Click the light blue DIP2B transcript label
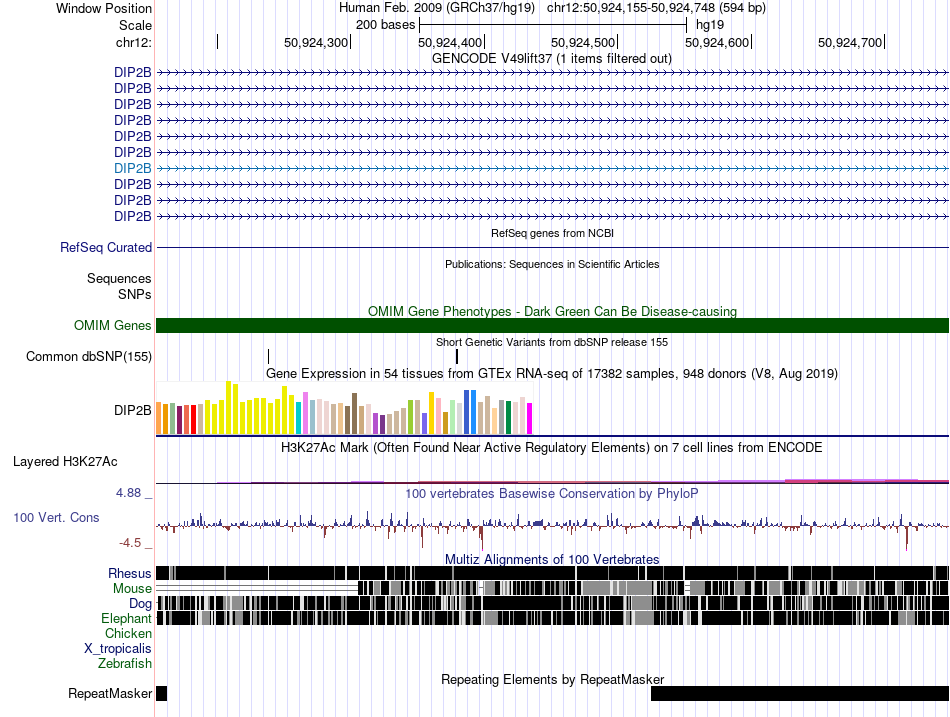 tap(133, 168)
